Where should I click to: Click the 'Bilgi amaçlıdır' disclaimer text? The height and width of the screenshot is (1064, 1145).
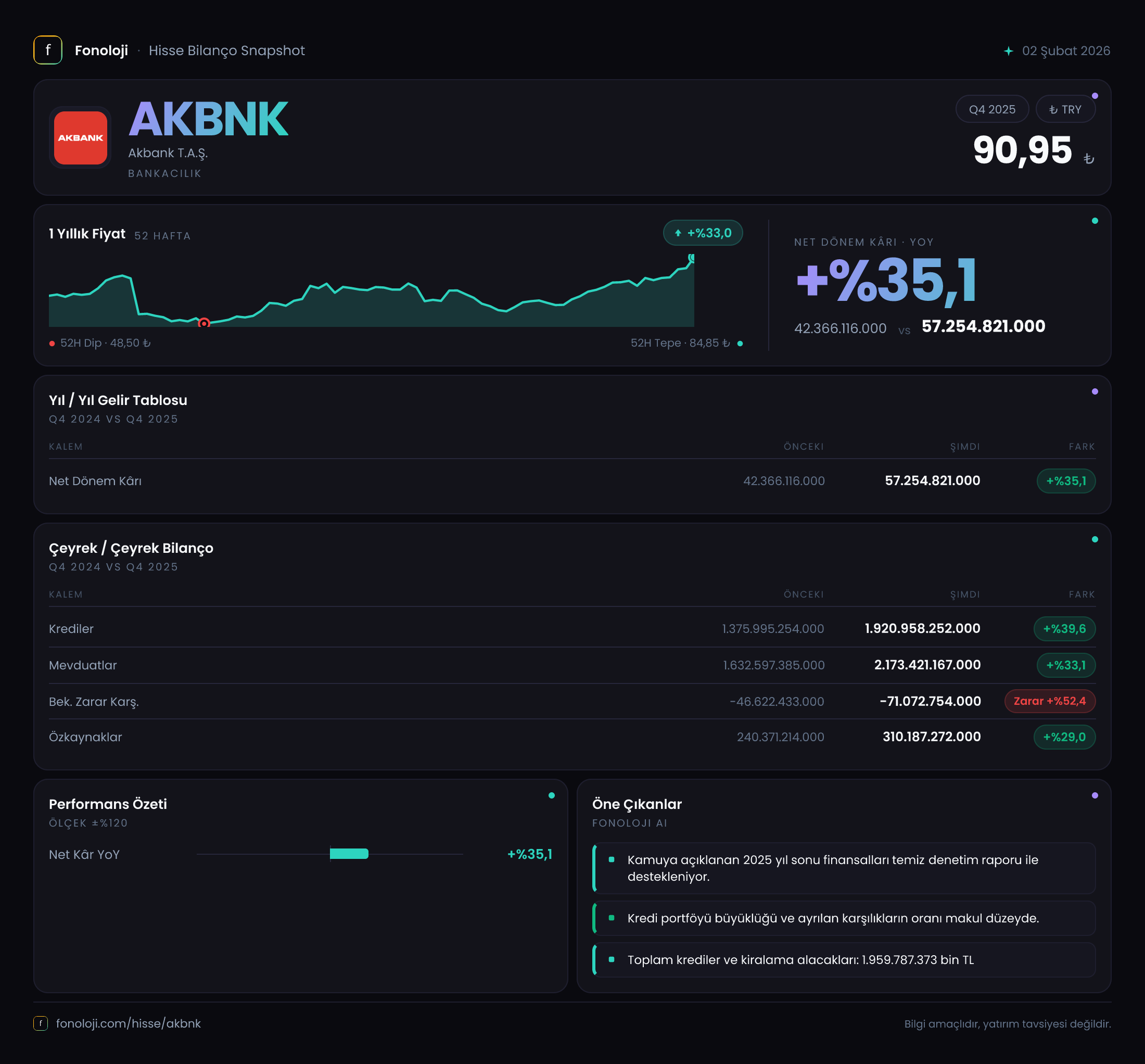(x=1007, y=1024)
